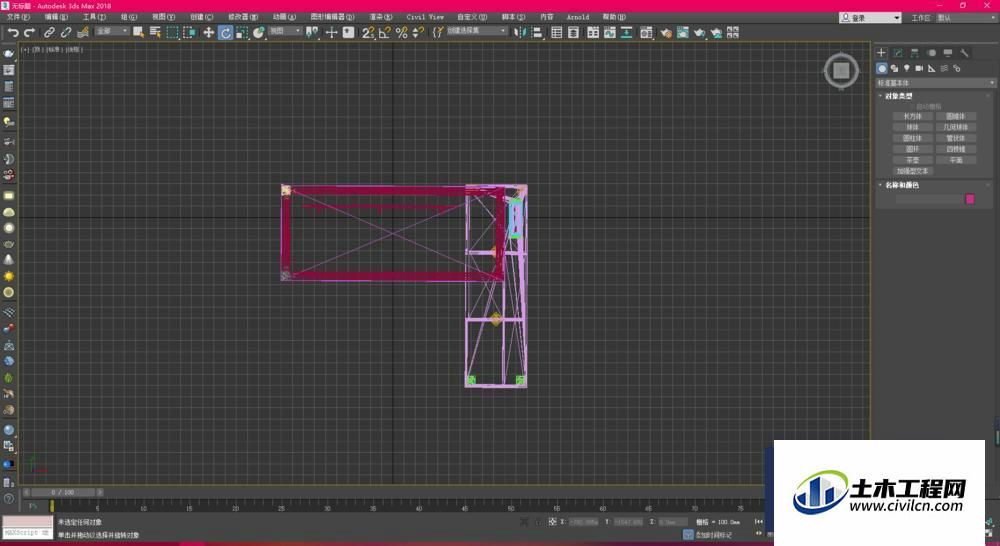Click the object name input field
The width and height of the screenshot is (1000, 546).
[929, 199]
